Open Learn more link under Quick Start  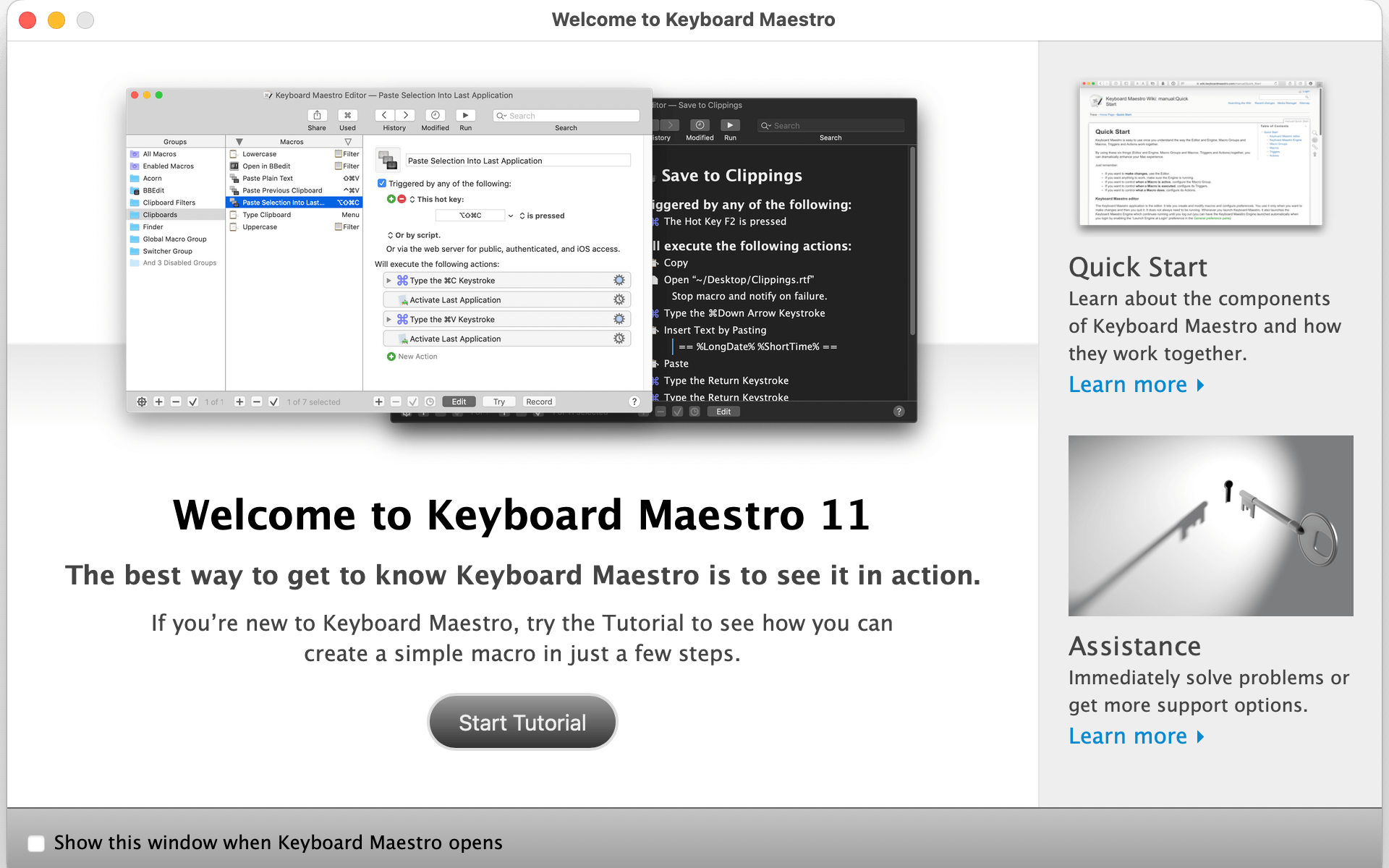click(x=1136, y=385)
